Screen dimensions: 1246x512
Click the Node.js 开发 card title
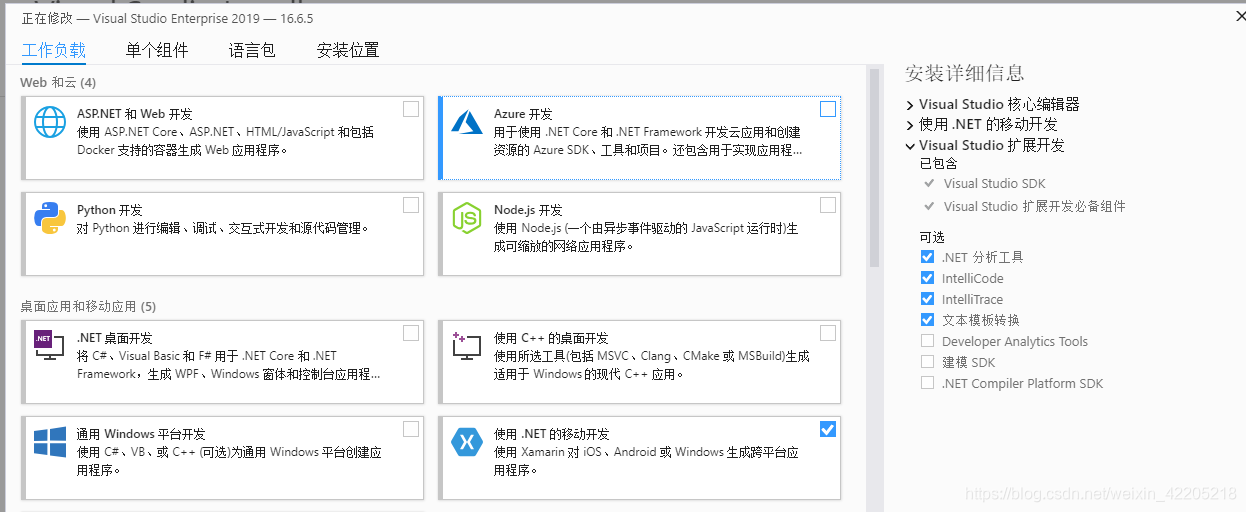click(528, 211)
